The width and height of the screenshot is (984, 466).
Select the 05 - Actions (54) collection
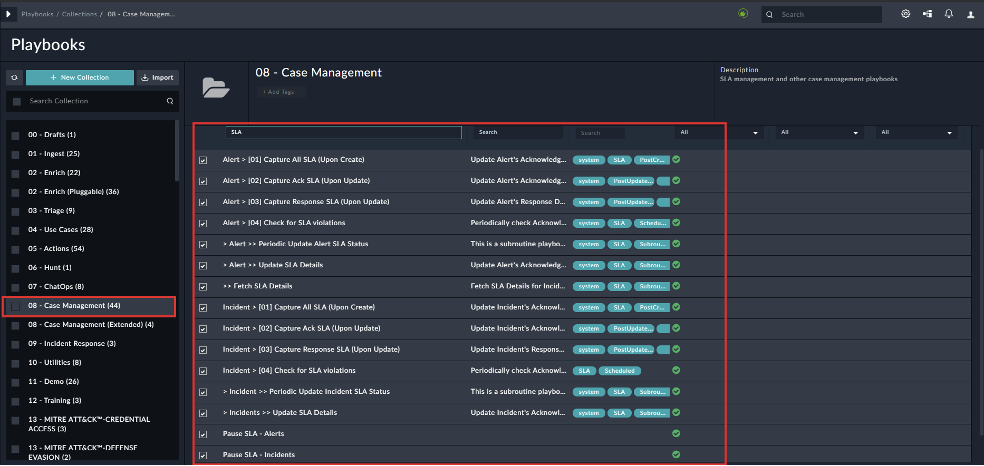coord(56,248)
